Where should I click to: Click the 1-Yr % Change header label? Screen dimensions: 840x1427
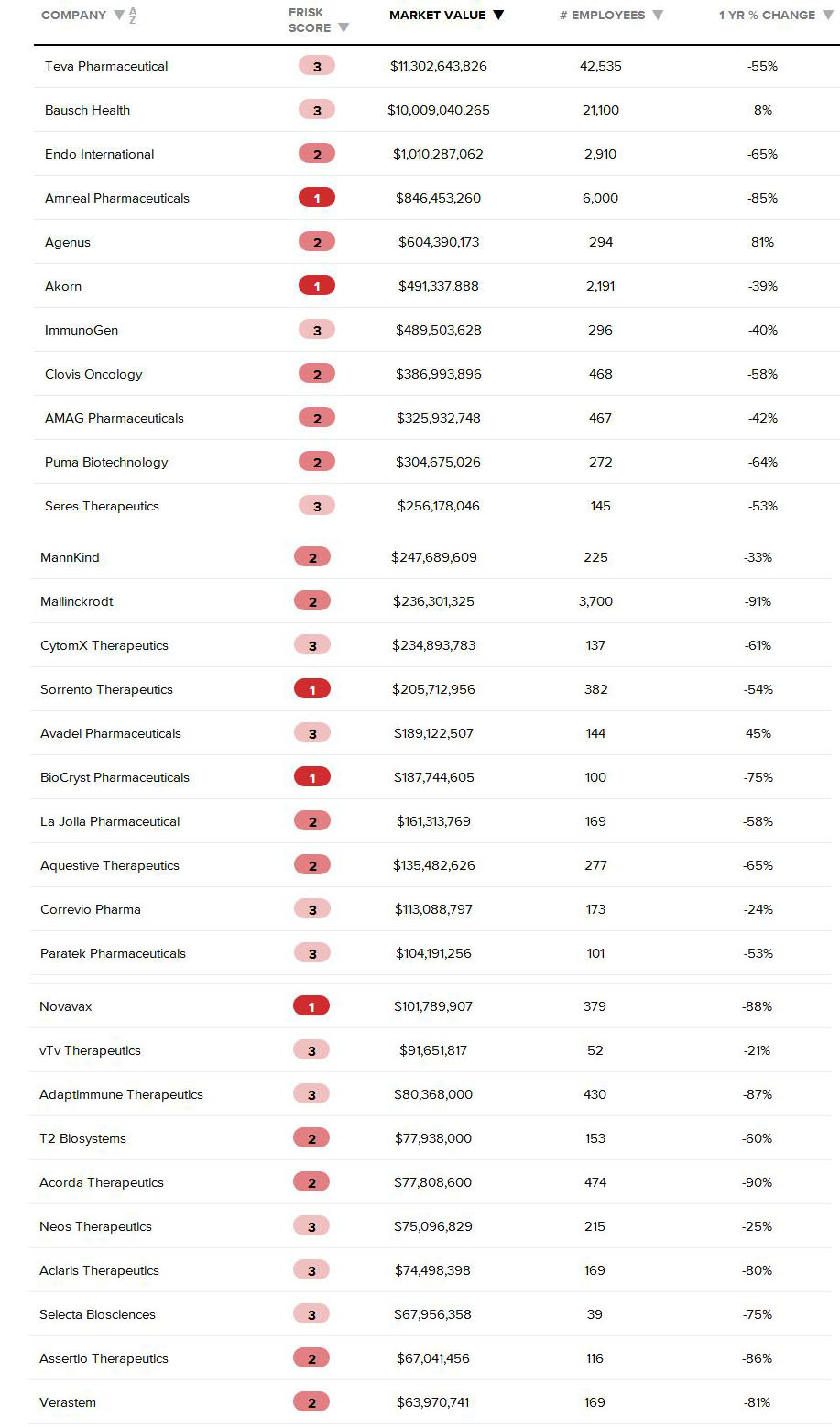pos(767,16)
